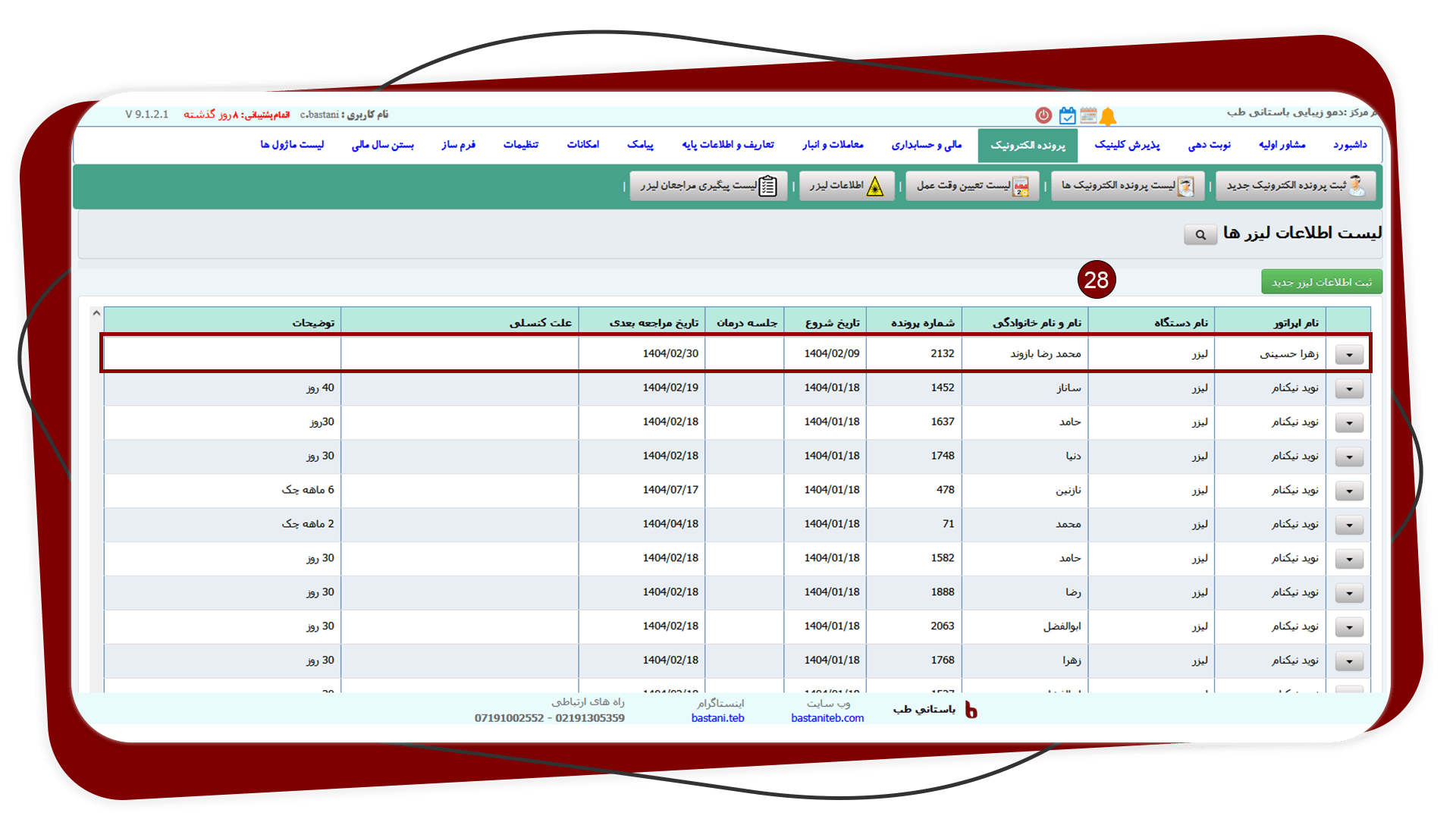This screenshot has width=1456, height=819.
Task: Open مشاور اولیه menu
Action: click(x=1282, y=145)
